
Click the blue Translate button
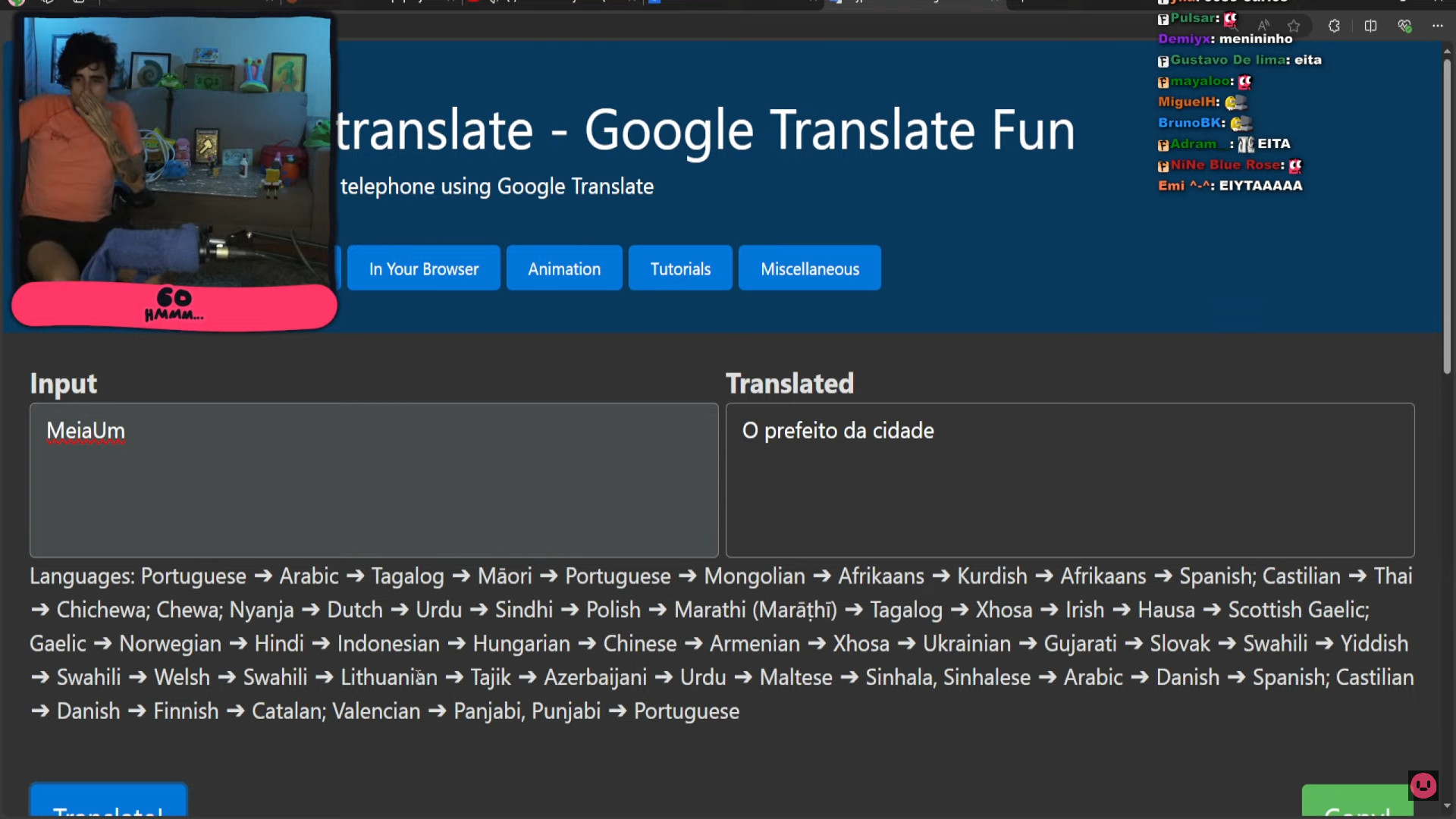tap(108, 800)
